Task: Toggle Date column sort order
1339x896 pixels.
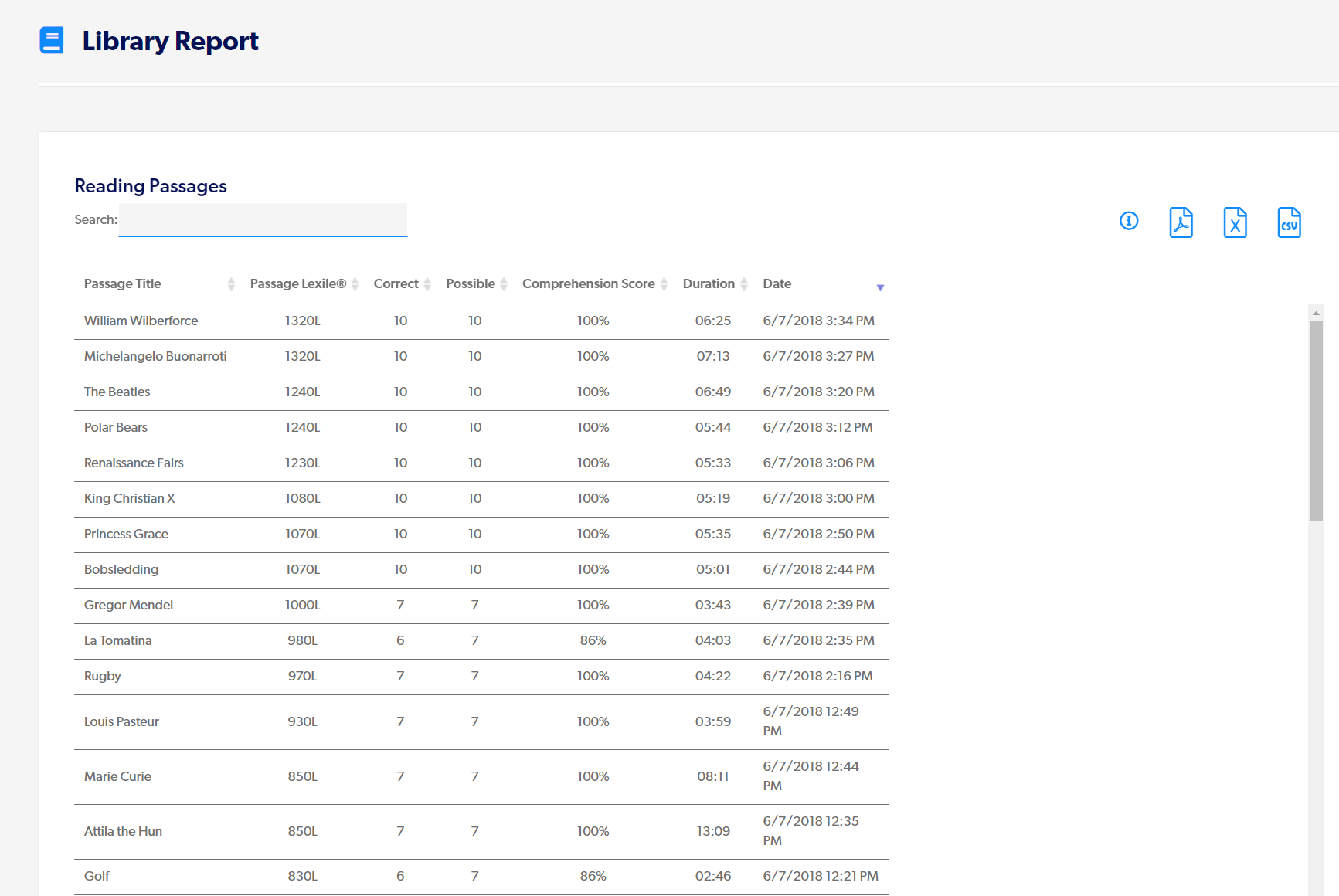Action: pyautogui.click(x=821, y=284)
